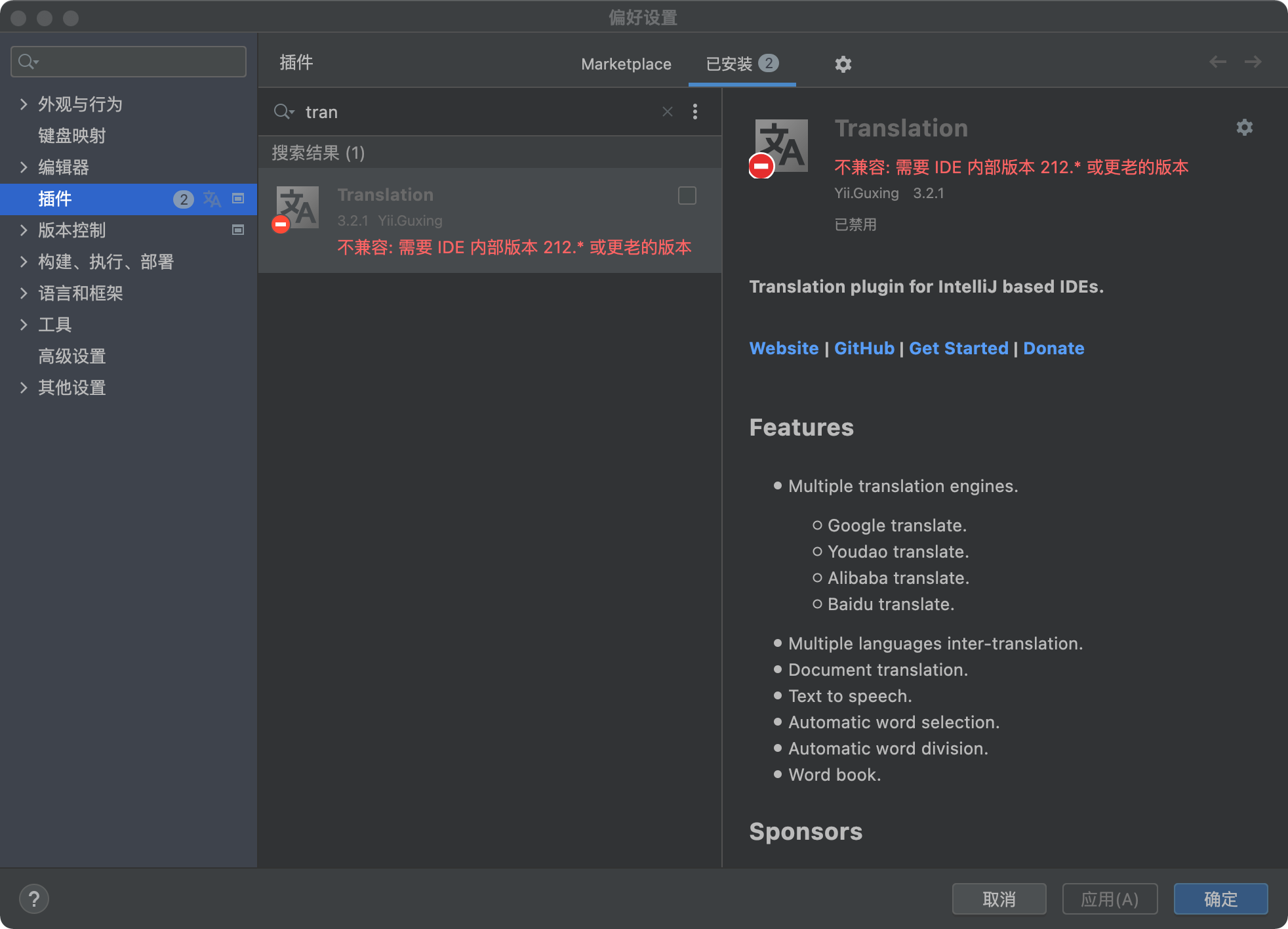Enable the Translation plugin checkbox
The image size is (1288, 929).
687,195
